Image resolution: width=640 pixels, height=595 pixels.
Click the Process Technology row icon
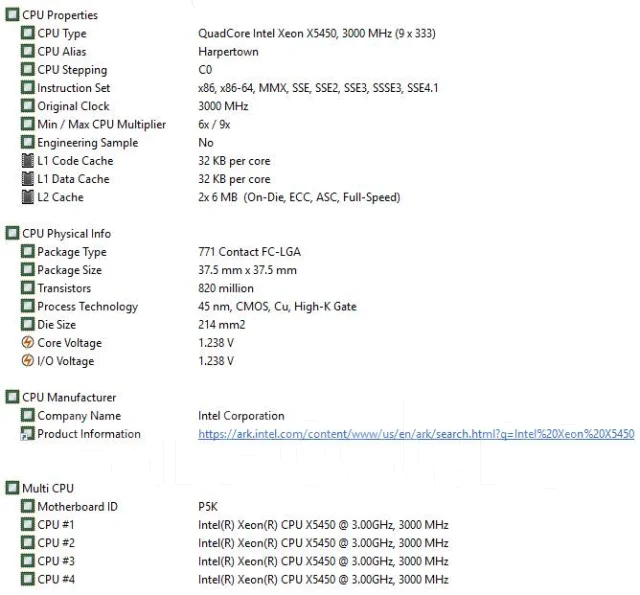[x=27, y=306]
